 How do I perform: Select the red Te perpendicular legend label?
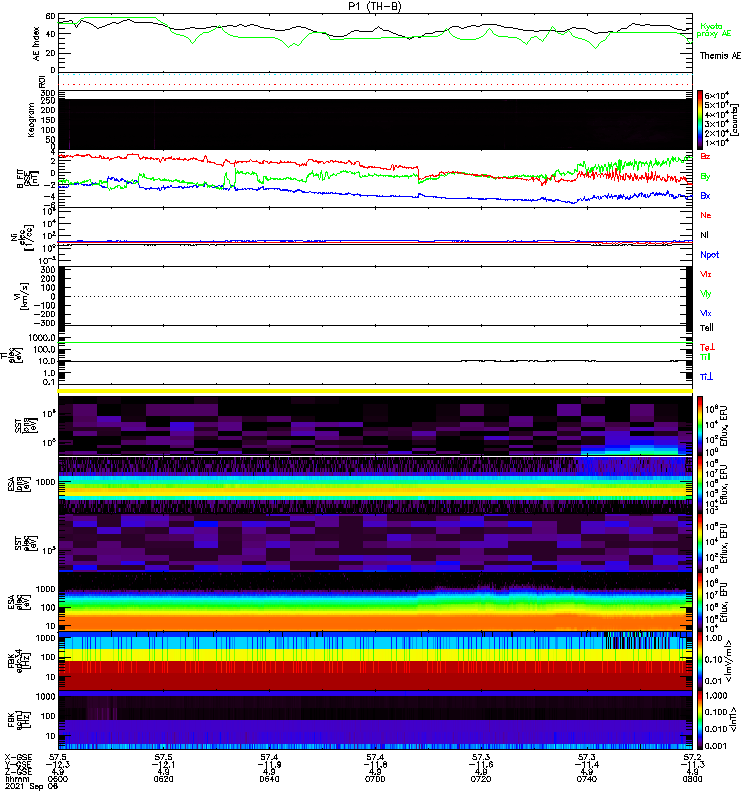pyautogui.click(x=707, y=347)
